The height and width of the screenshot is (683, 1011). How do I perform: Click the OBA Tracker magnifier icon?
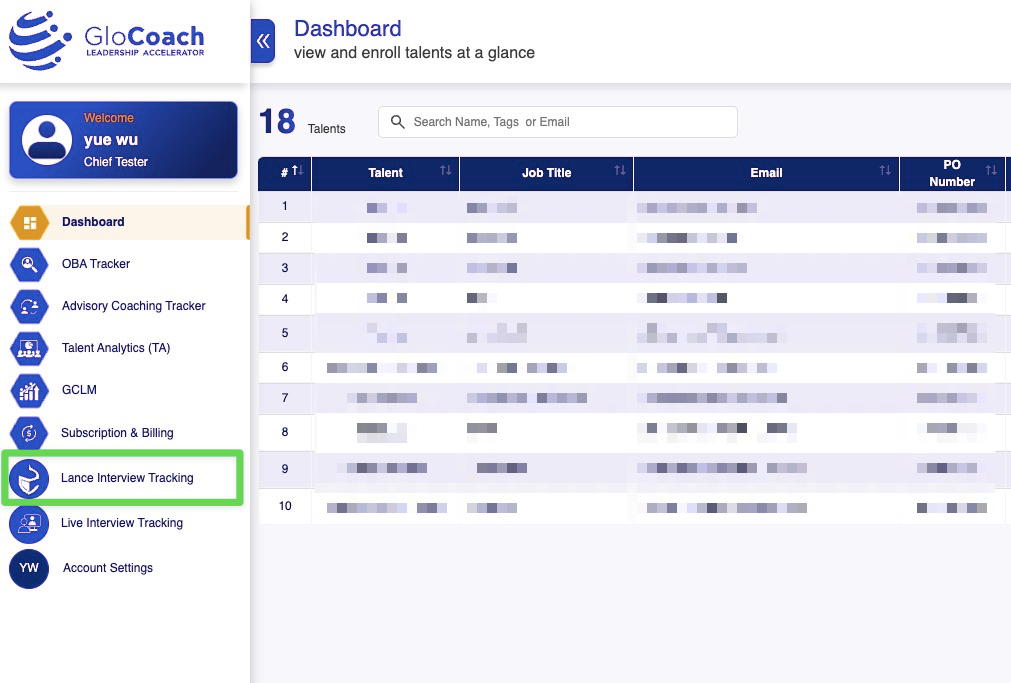point(30,264)
